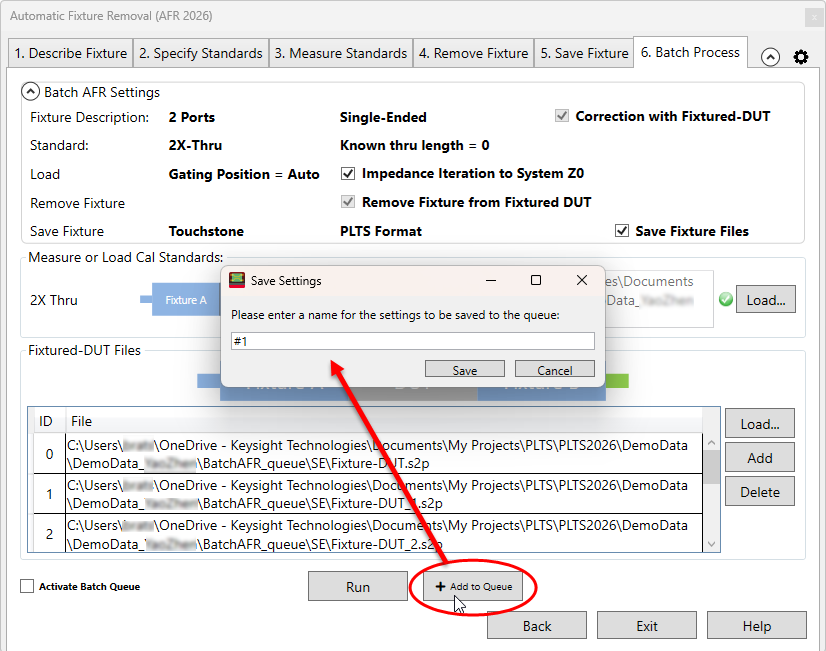826x651 pixels.
Task: Enable Activate Batch Queue checkbox
Action: pos(27,587)
